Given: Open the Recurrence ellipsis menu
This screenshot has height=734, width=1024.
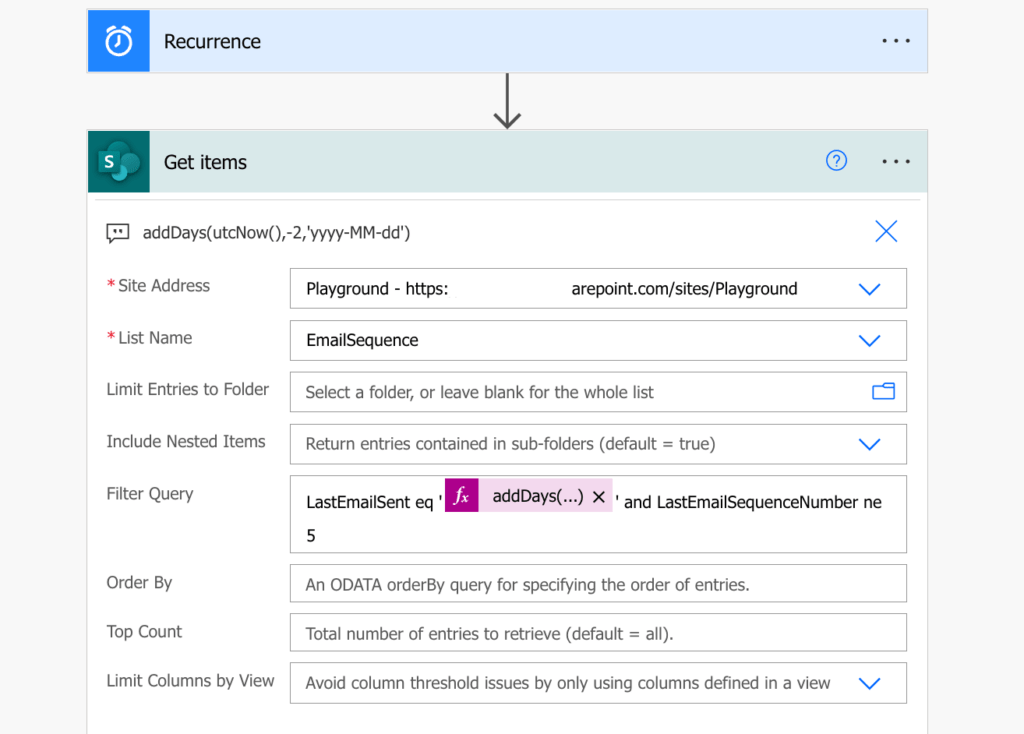Looking at the screenshot, I should click(895, 40).
